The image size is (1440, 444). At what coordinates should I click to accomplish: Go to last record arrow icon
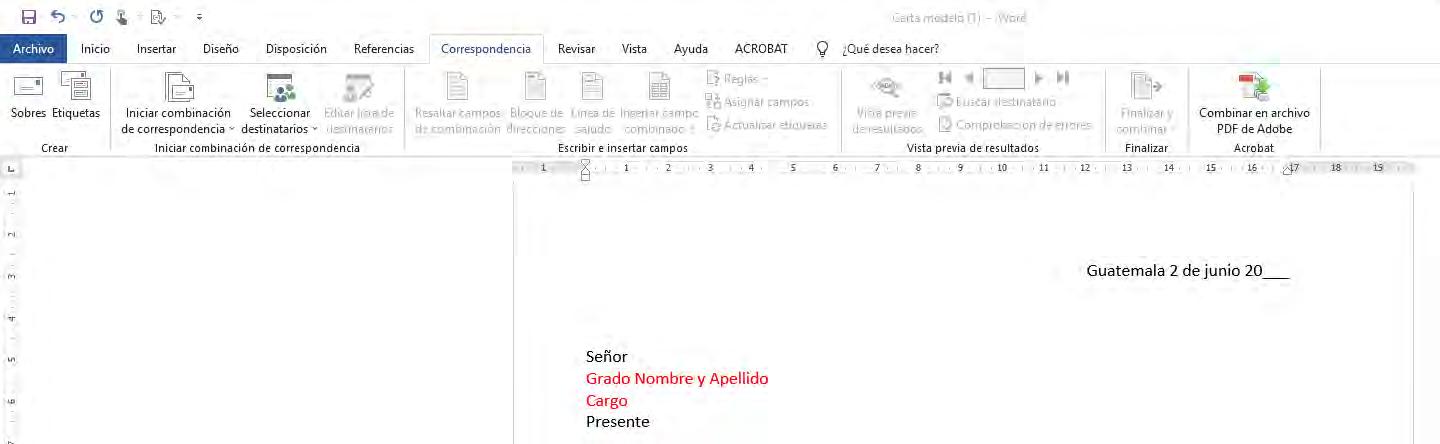pyautogui.click(x=1063, y=78)
